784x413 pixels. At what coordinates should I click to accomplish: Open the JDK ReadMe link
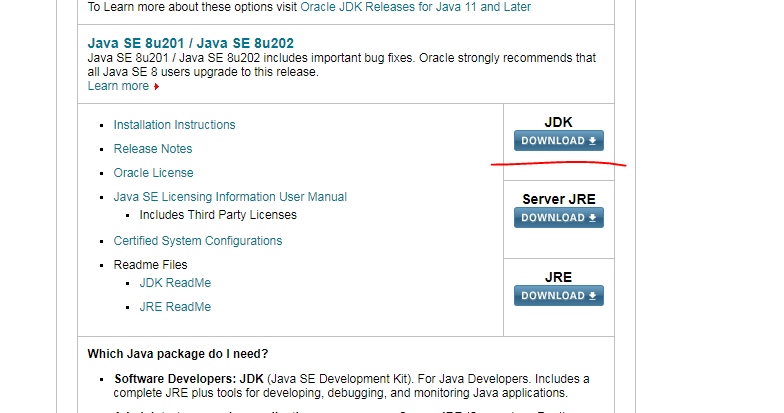(175, 282)
